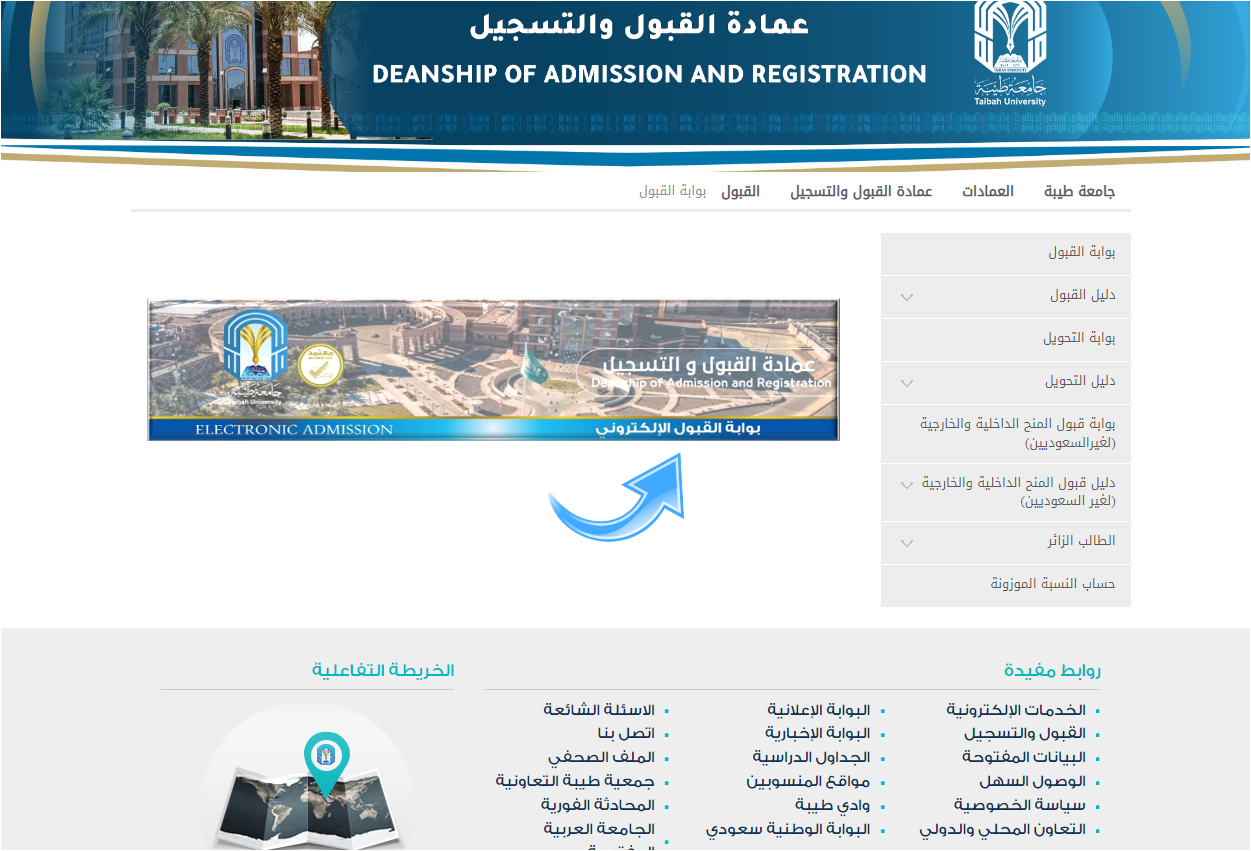Open بوابة قبول المنح الداخلية والخارجية sidebar item

(x=1006, y=433)
